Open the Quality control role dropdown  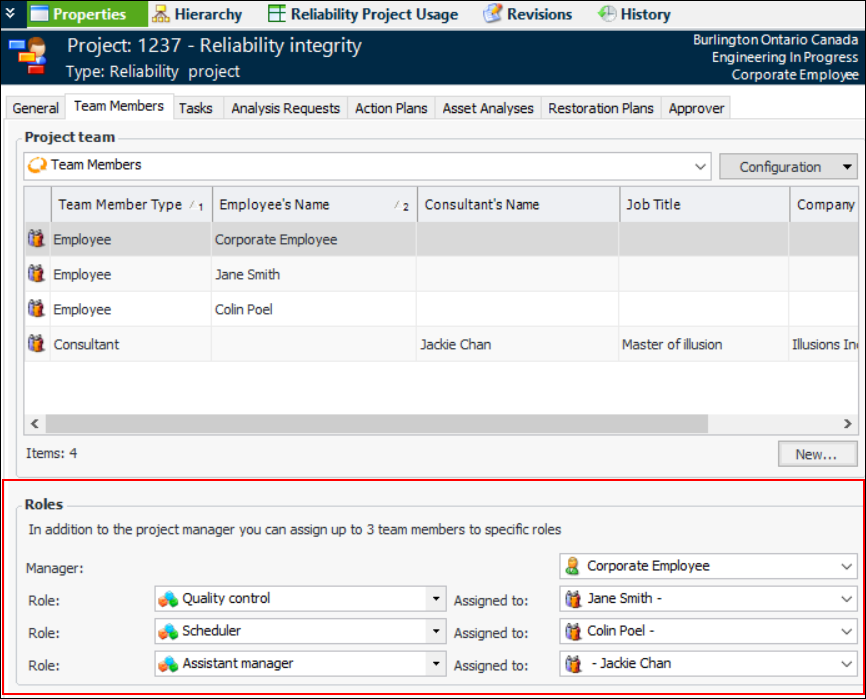tap(436, 599)
